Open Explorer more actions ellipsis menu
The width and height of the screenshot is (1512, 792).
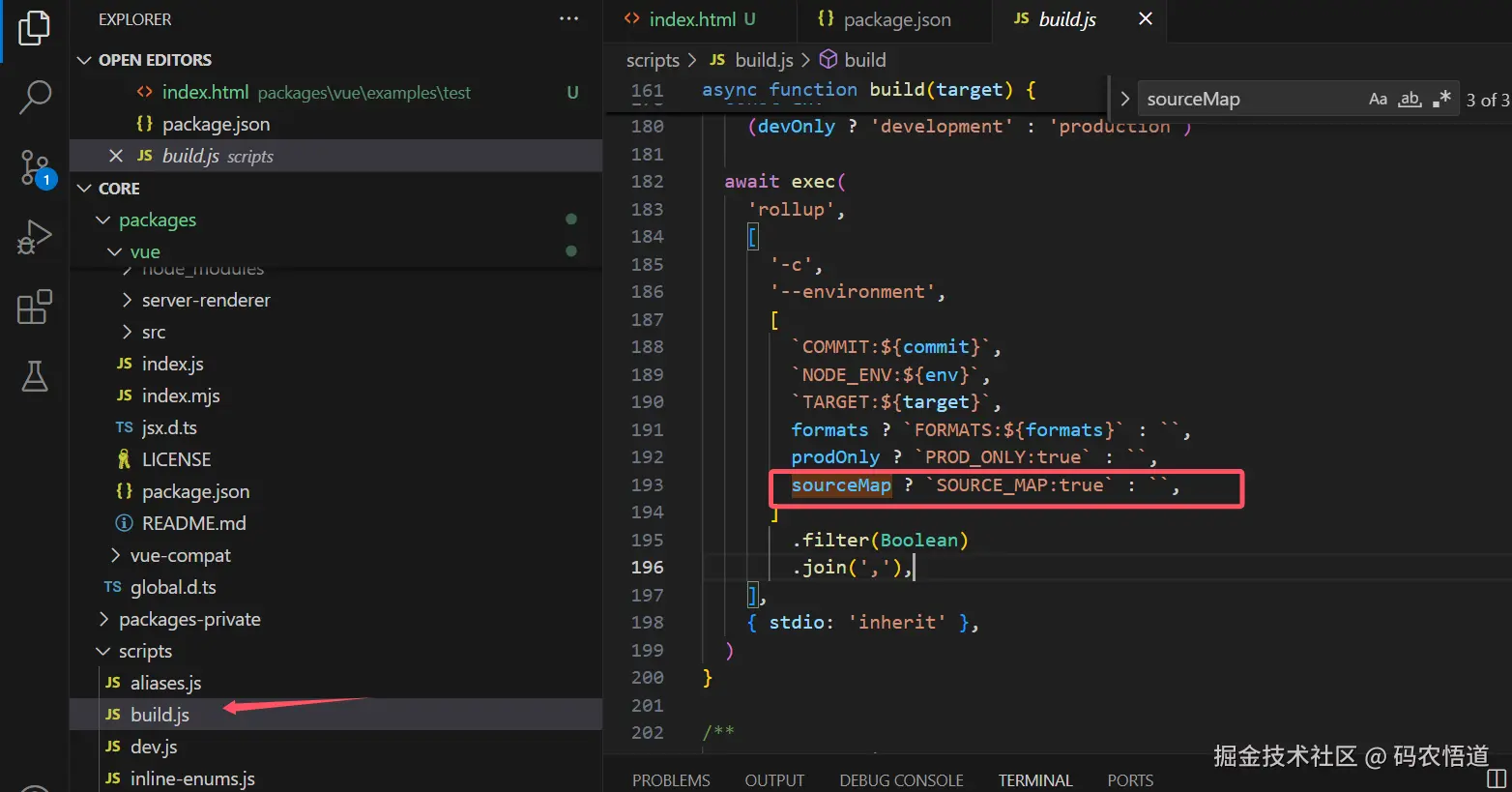[568, 18]
